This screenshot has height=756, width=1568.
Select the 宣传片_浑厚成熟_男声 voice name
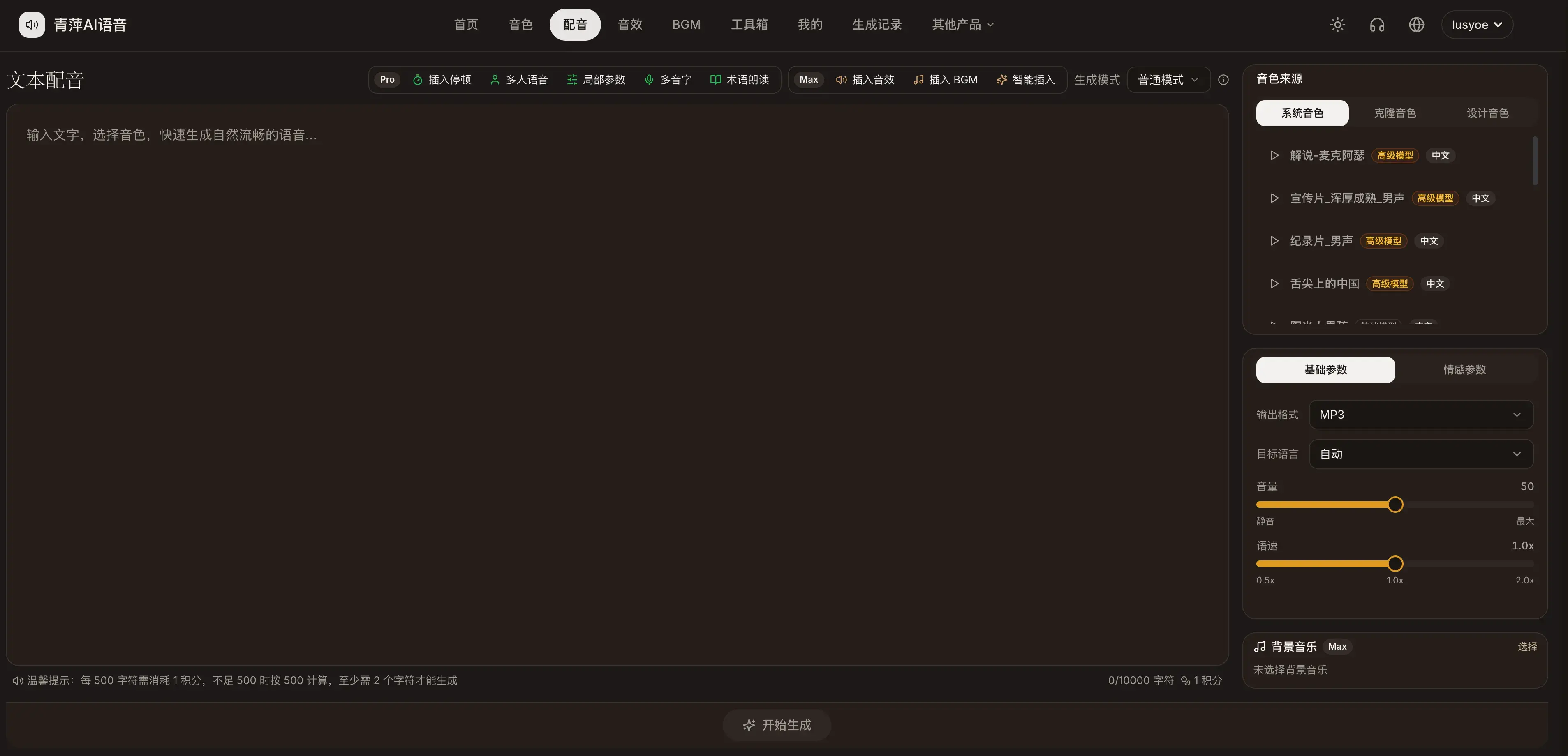tap(1347, 198)
